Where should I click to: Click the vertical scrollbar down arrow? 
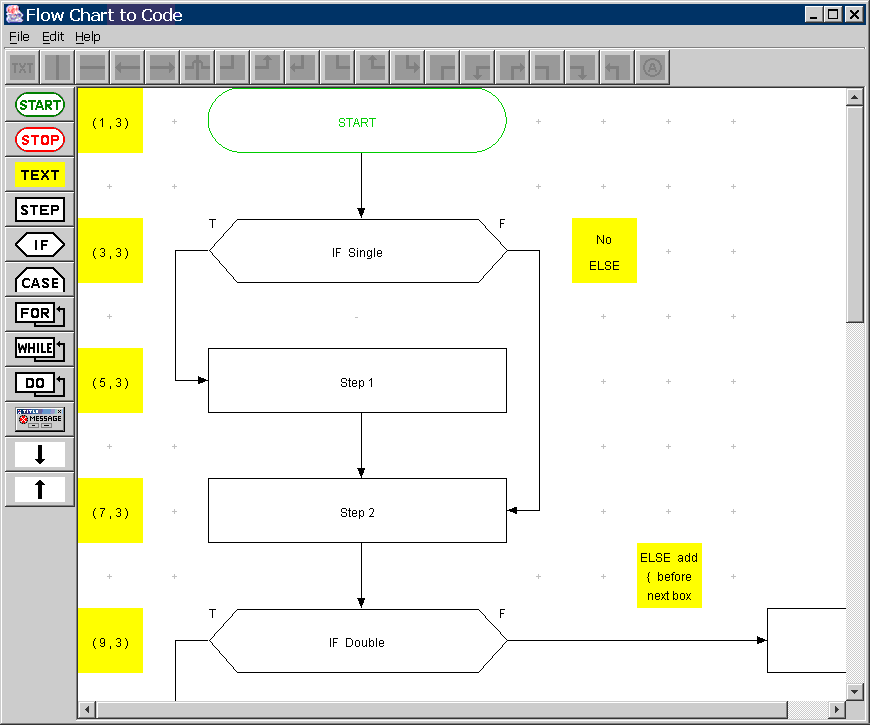coord(855,691)
